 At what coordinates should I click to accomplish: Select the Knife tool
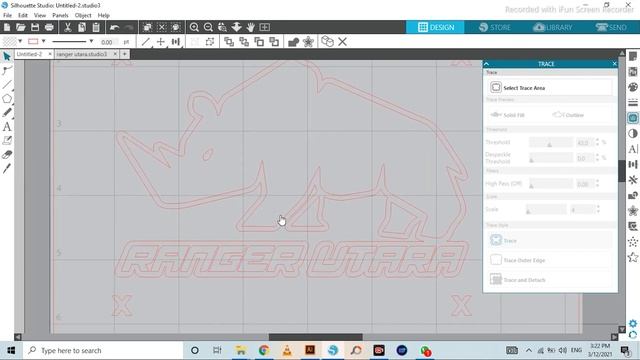7,169
